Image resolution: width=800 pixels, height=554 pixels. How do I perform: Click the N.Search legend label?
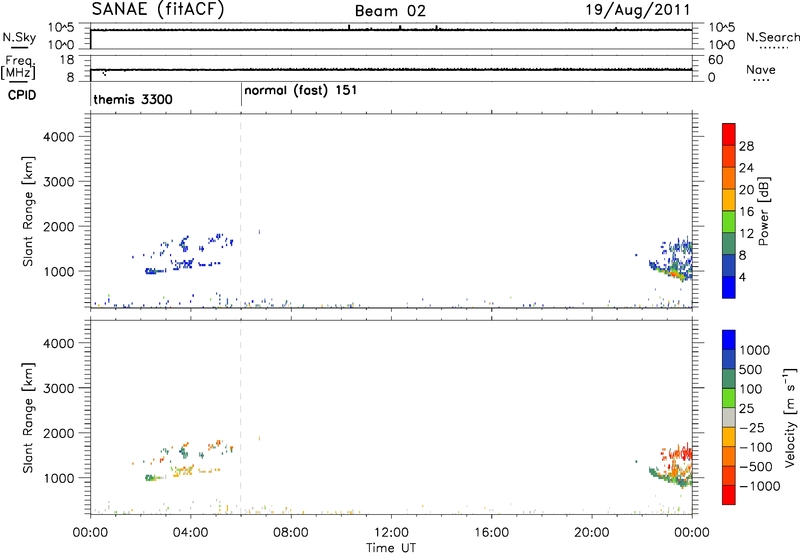pyautogui.click(x=773, y=37)
